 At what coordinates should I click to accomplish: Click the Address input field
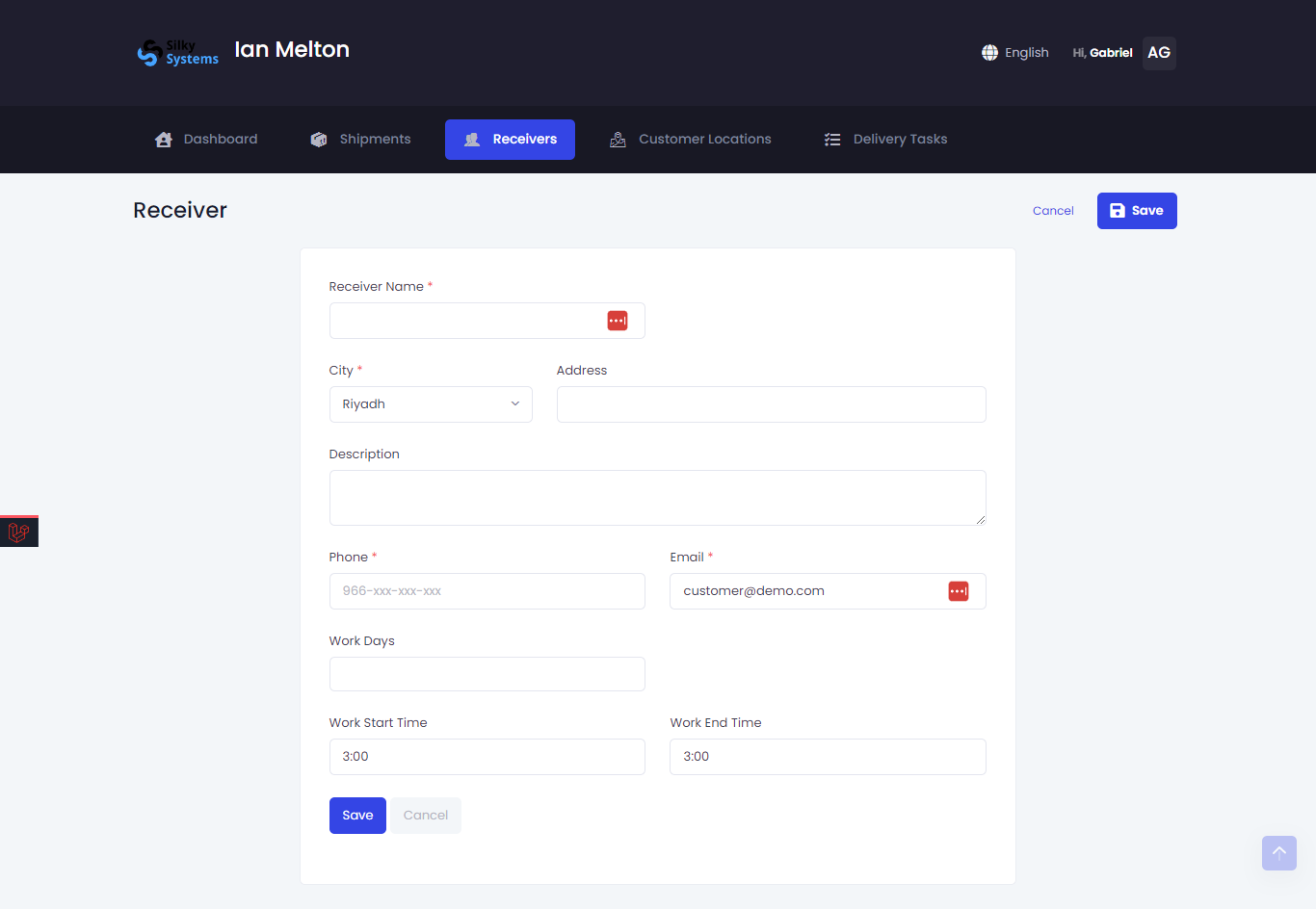(771, 403)
